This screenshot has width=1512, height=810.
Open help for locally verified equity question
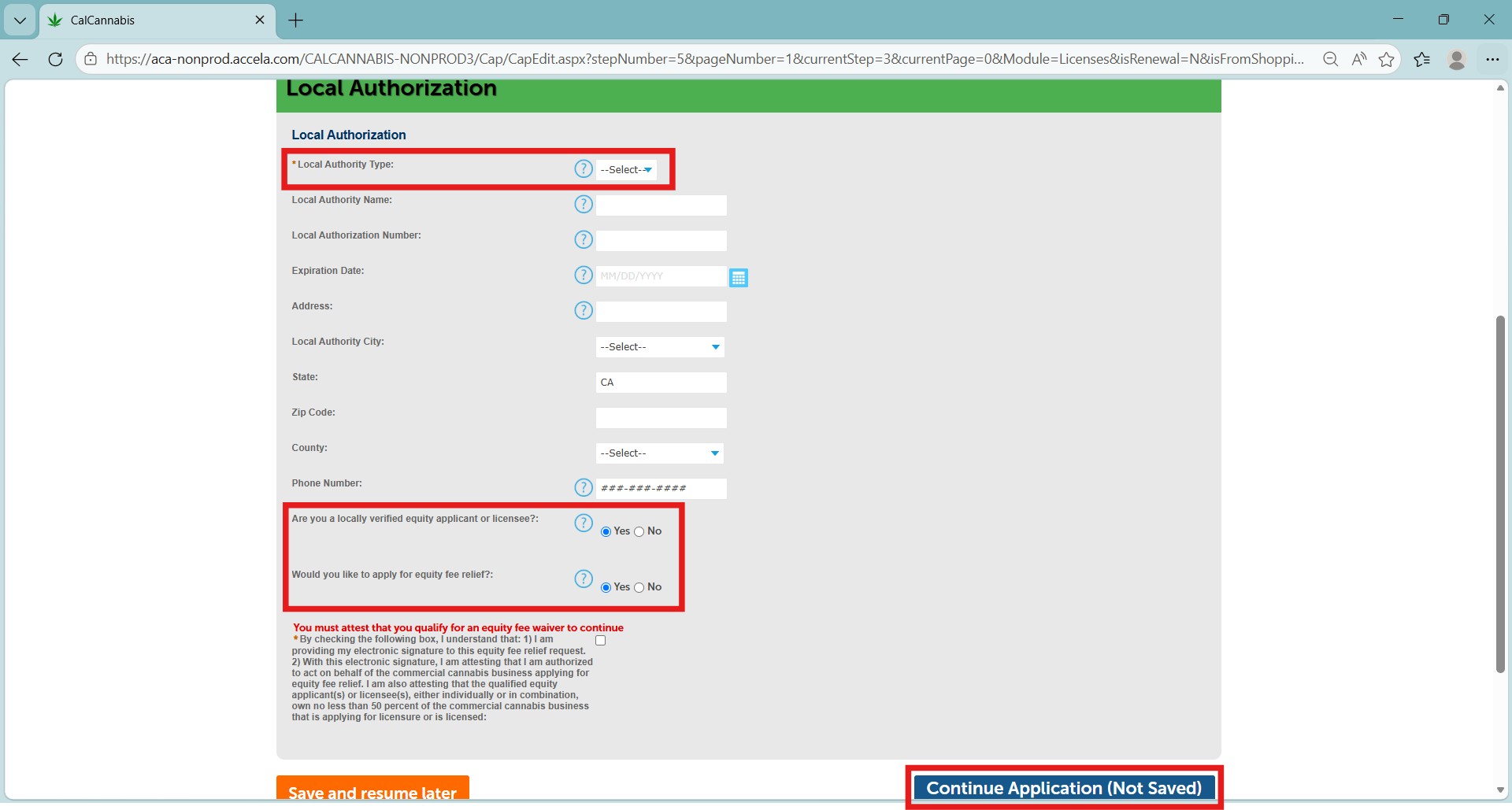[583, 523]
